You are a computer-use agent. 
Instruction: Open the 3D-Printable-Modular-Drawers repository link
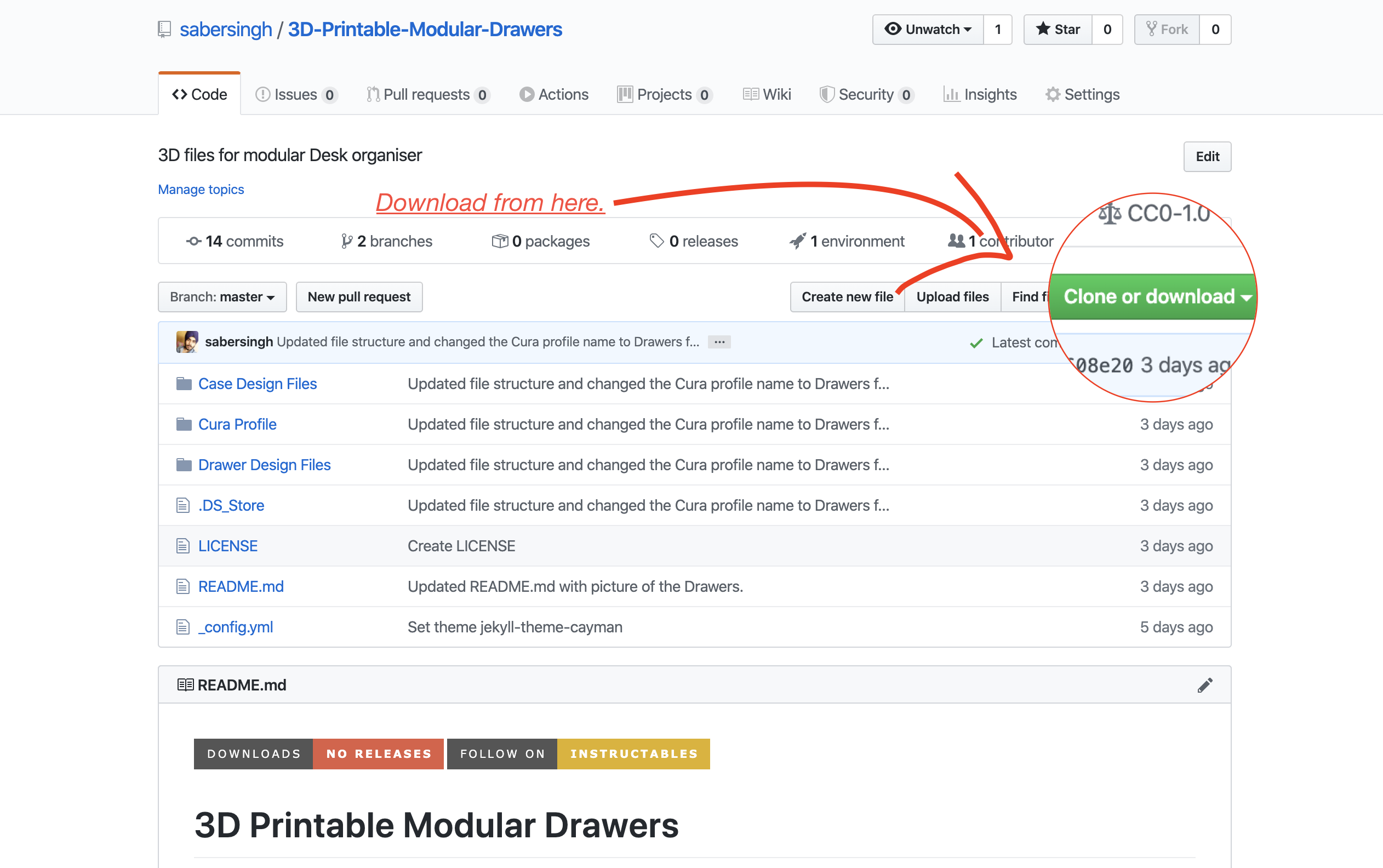[x=425, y=29]
